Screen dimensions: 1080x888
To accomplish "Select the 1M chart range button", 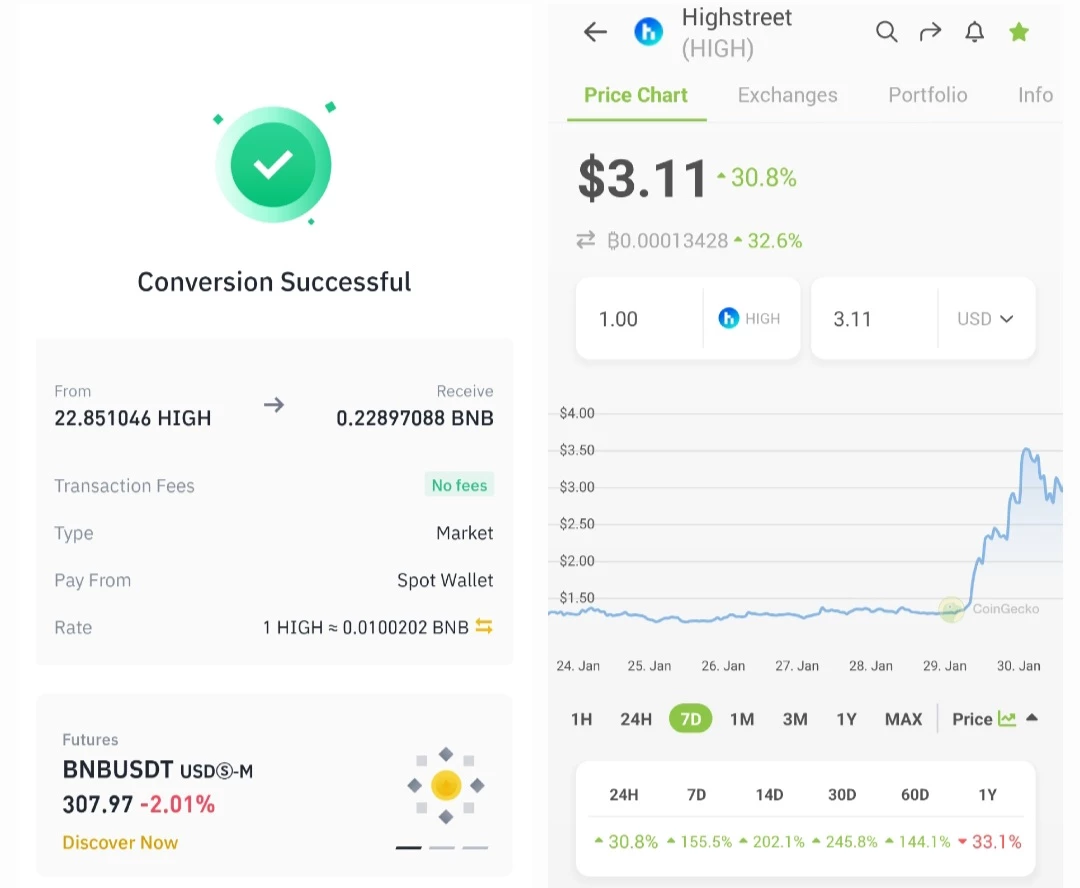I will (x=742, y=719).
